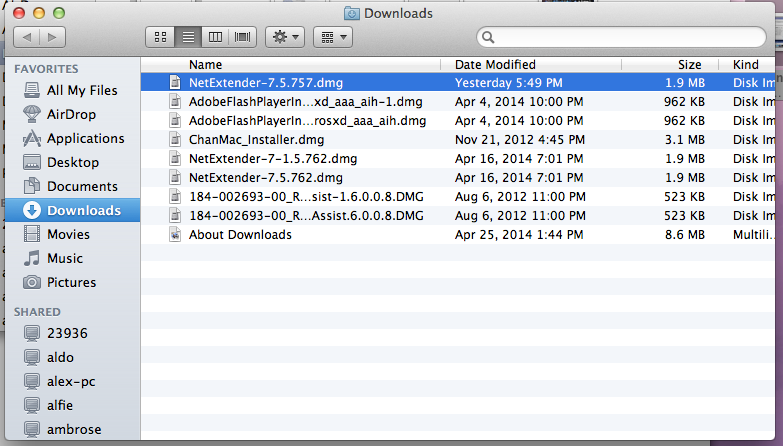The height and width of the screenshot is (446, 783).
Task: Open Music in sidebar
Action: [73, 258]
